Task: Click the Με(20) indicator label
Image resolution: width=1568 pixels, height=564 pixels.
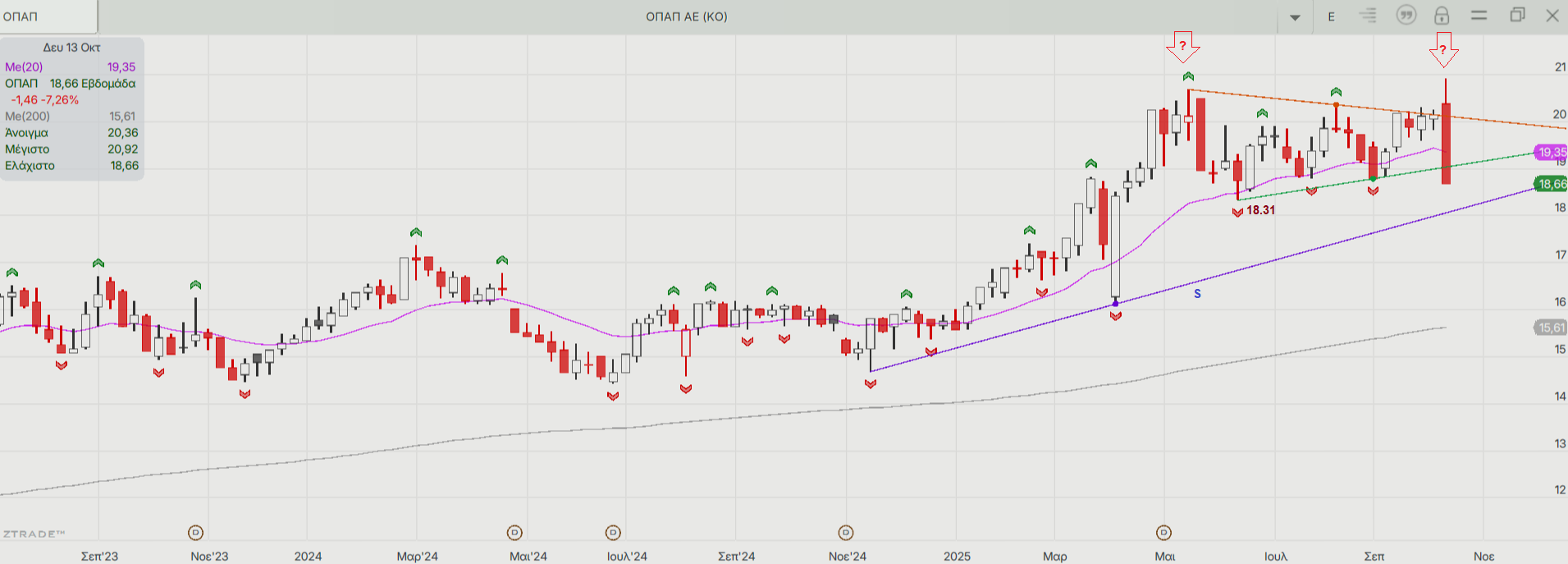Action: 25,67
